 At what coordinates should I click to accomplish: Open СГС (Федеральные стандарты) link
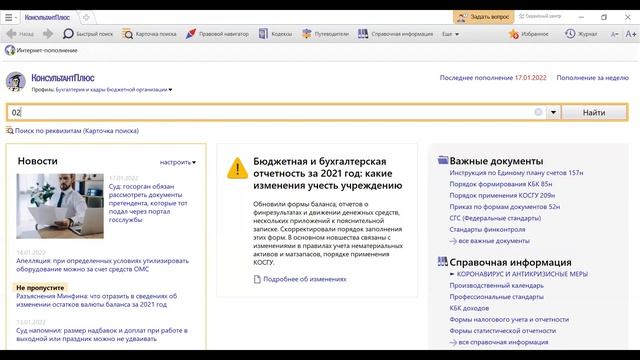pyautogui.click(x=495, y=218)
